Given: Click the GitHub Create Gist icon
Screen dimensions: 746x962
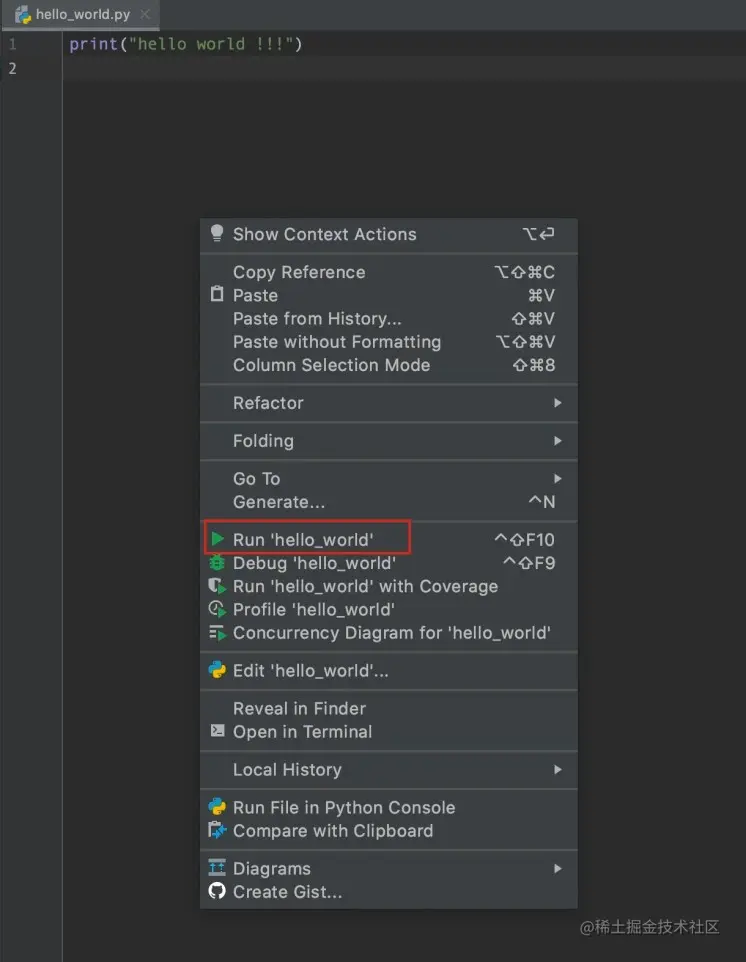Looking at the screenshot, I should tap(217, 891).
